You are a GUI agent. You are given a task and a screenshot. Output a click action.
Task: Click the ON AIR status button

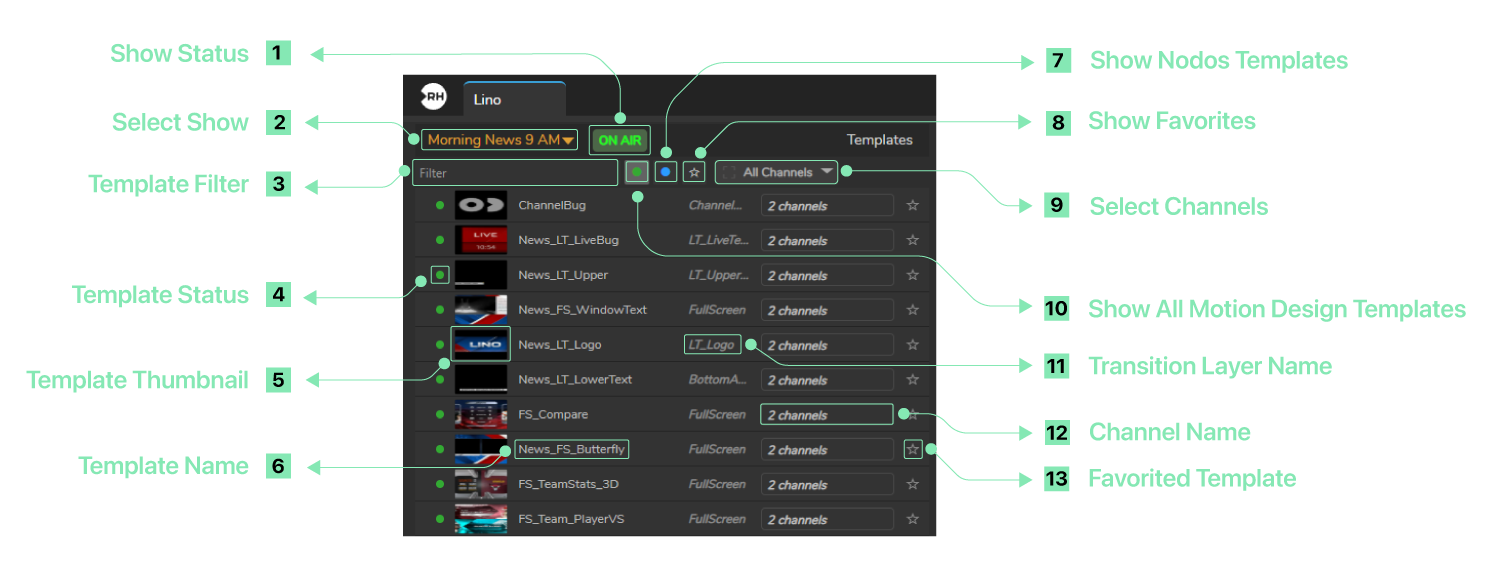tap(618, 140)
